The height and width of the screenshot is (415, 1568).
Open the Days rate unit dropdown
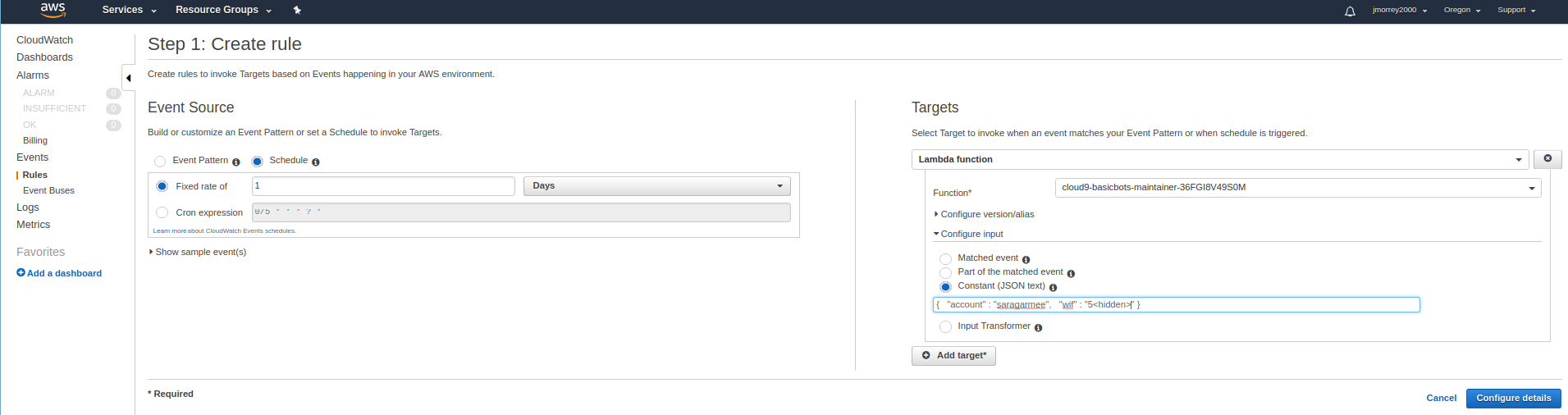(656, 186)
